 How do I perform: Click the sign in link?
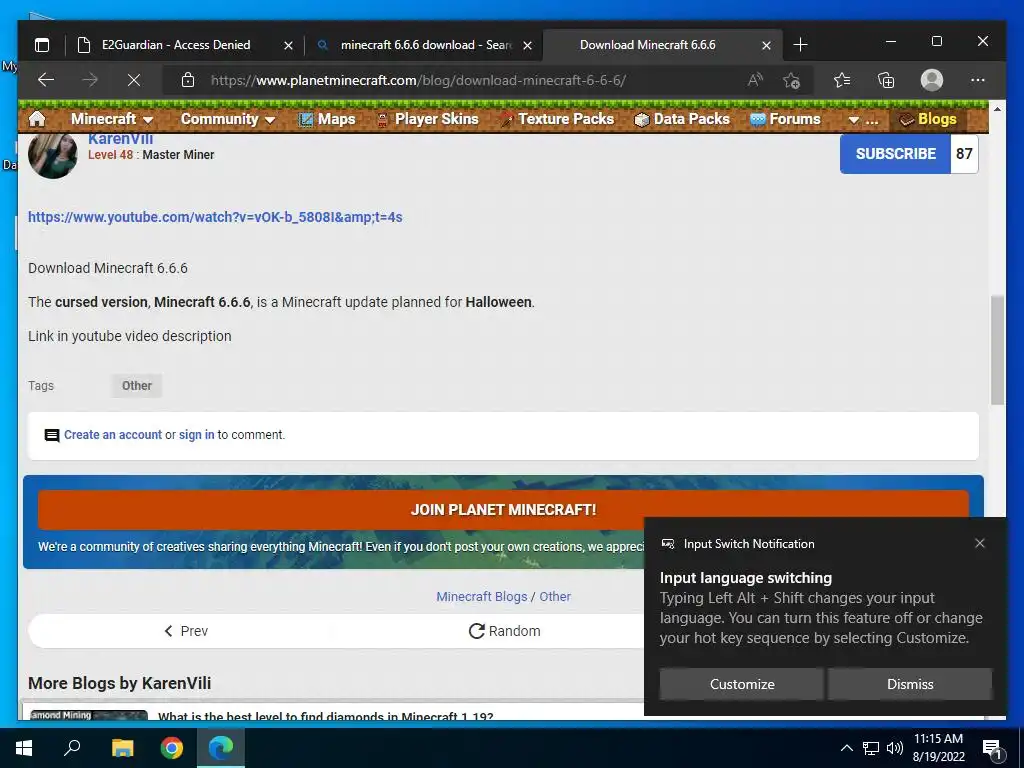(197, 435)
